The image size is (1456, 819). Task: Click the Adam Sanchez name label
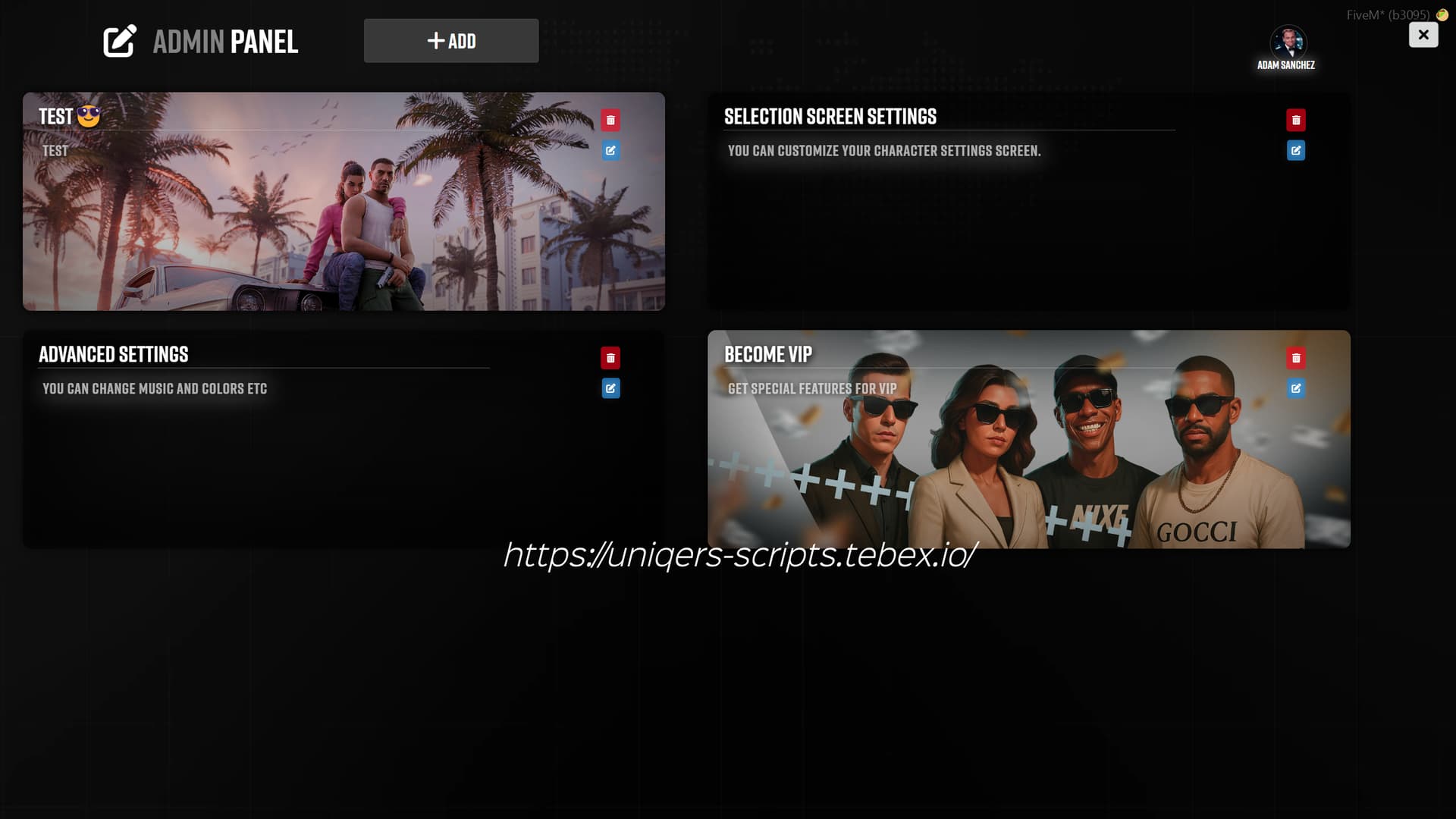tap(1285, 65)
